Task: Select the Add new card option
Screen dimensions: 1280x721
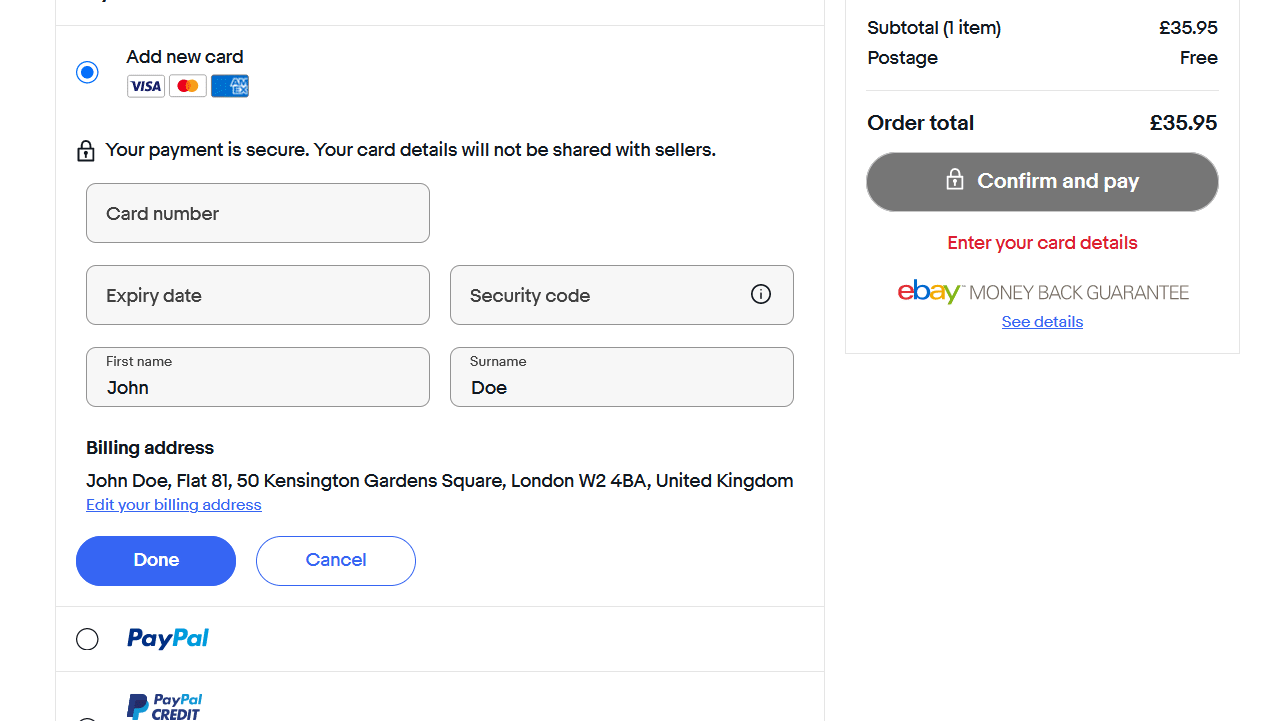Action: tap(87, 72)
